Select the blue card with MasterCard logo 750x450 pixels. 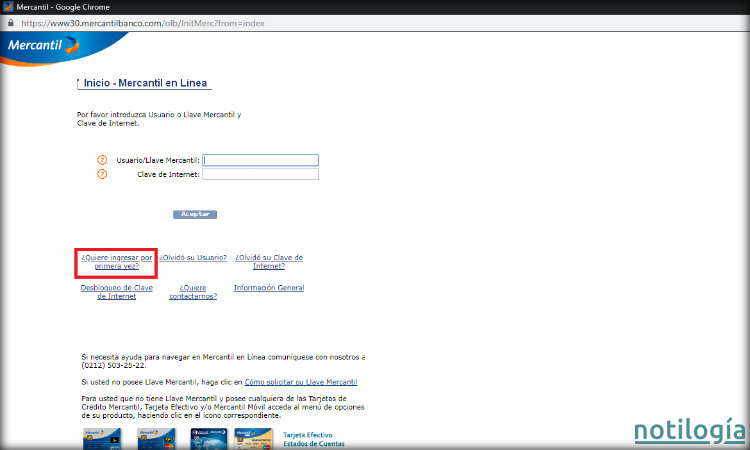click(156, 439)
